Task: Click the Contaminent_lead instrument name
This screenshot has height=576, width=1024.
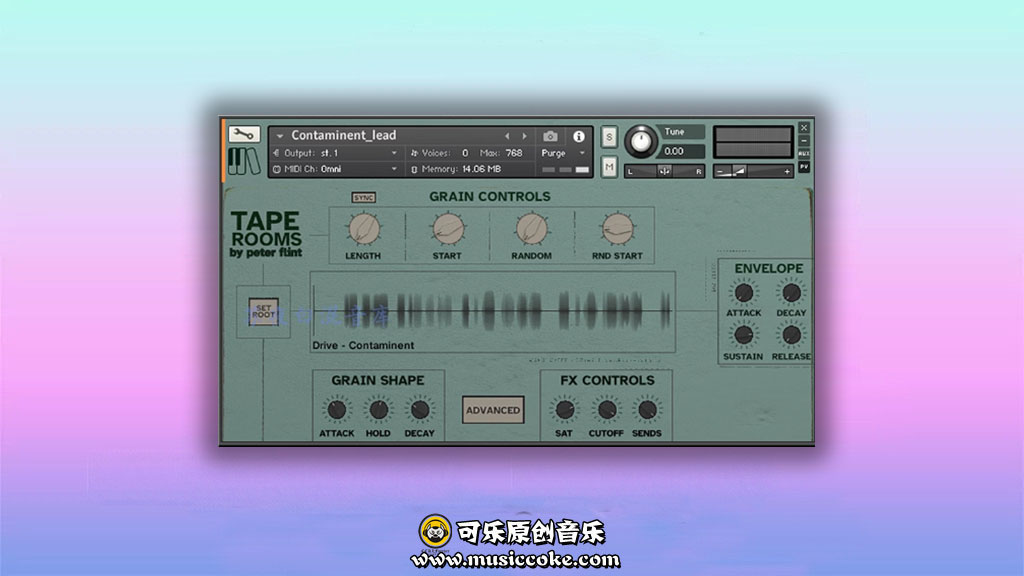Action: click(x=344, y=135)
